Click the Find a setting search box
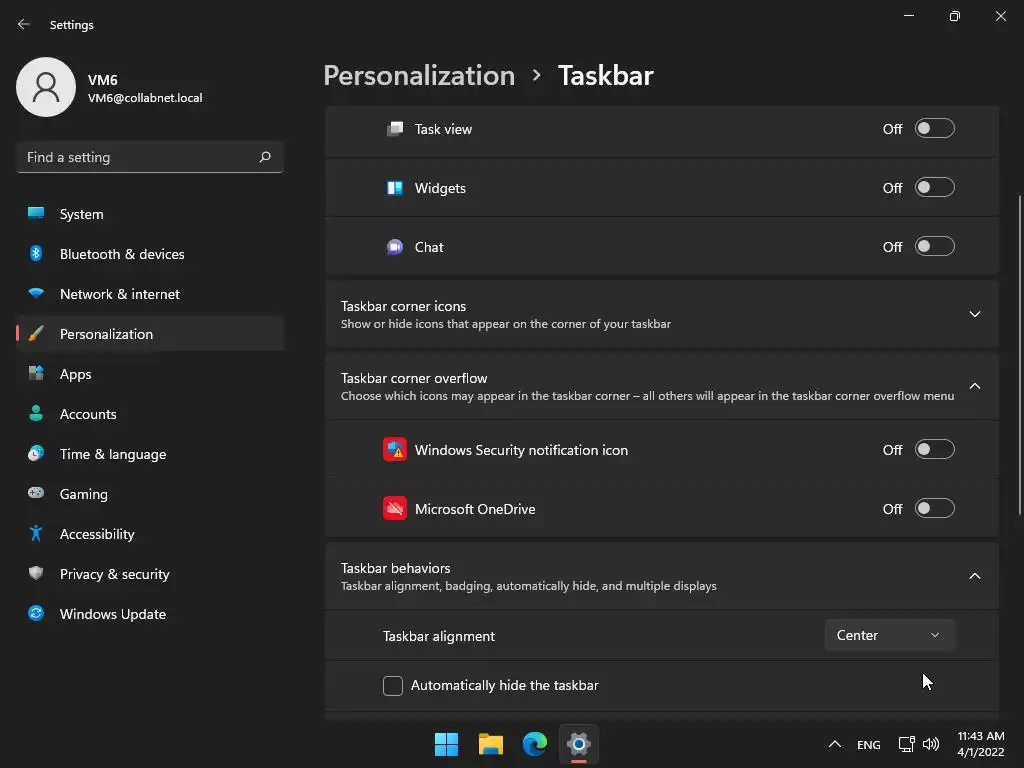This screenshot has height=768, width=1024. point(138,157)
